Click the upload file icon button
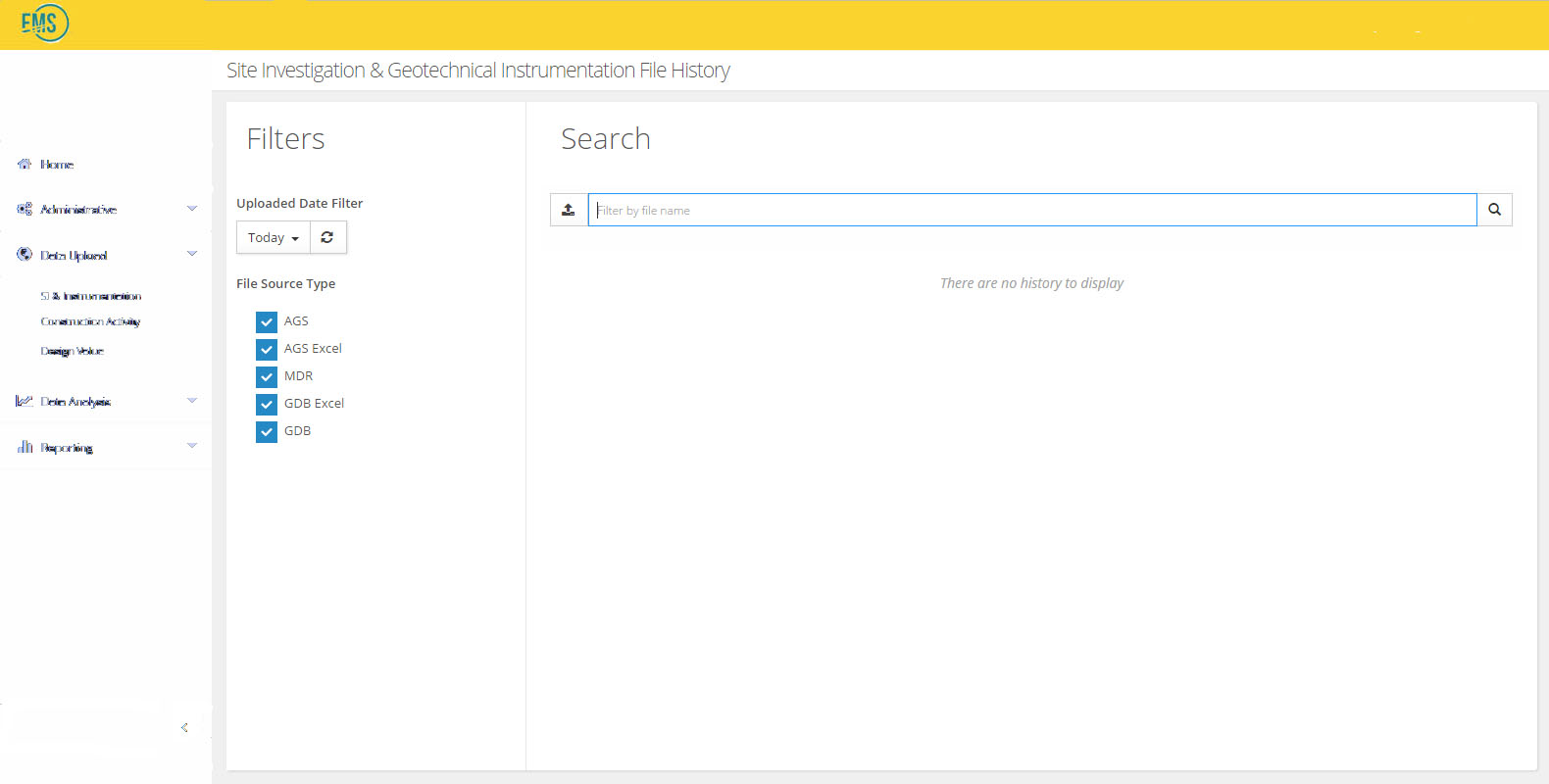This screenshot has height=784, width=1549. point(569,210)
